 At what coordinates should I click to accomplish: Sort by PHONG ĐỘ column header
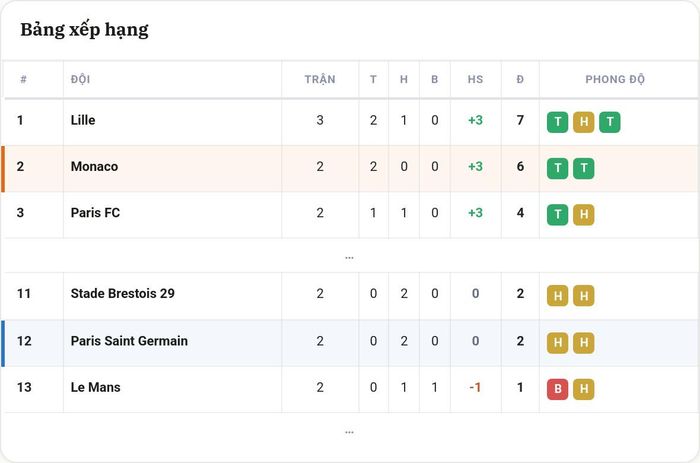tap(615, 79)
